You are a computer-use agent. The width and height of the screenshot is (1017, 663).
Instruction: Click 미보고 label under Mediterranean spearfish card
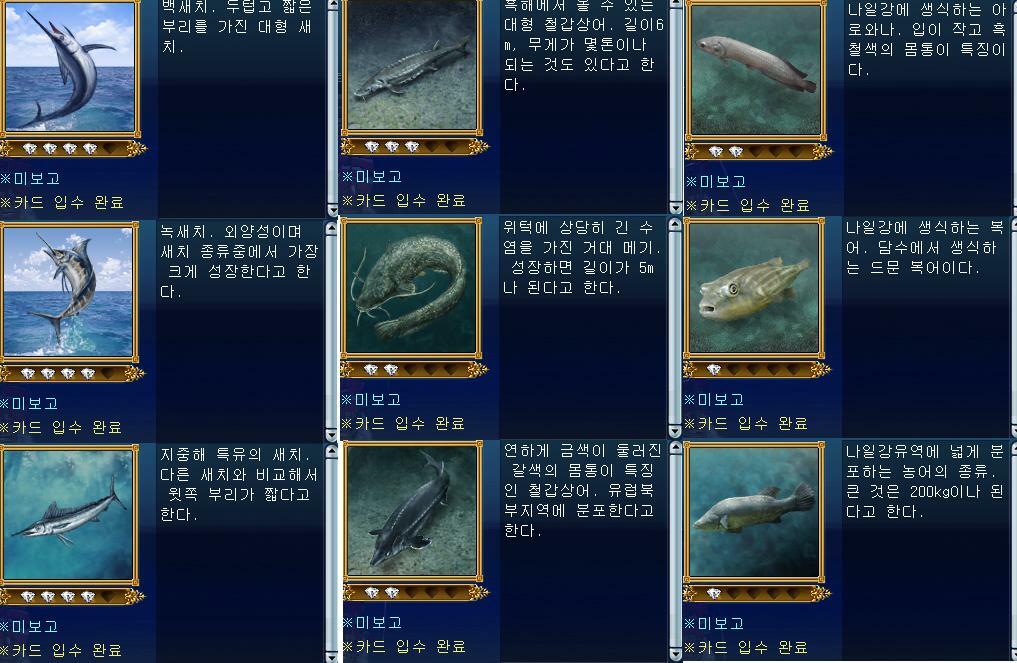(x=29, y=627)
